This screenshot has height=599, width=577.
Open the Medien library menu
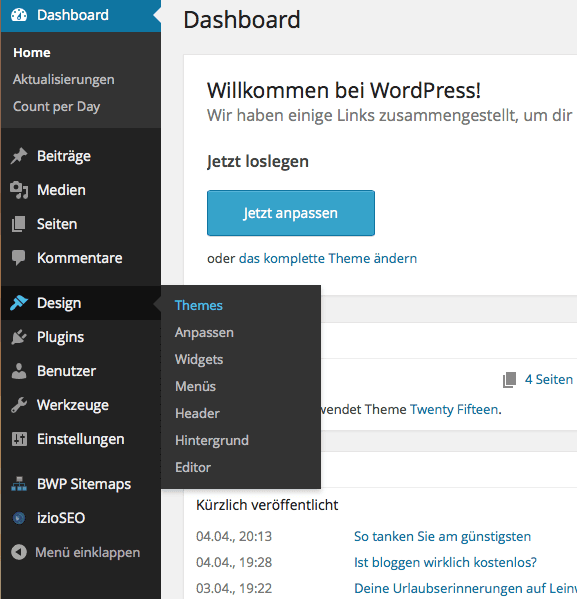(x=61, y=190)
